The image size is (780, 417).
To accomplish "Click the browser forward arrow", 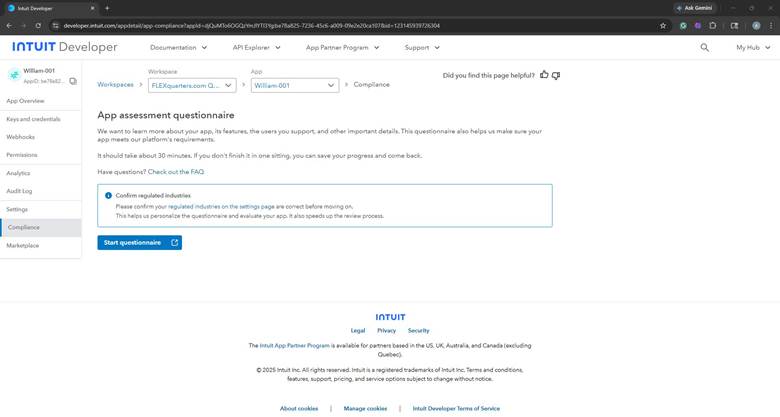I will click(x=23, y=25).
